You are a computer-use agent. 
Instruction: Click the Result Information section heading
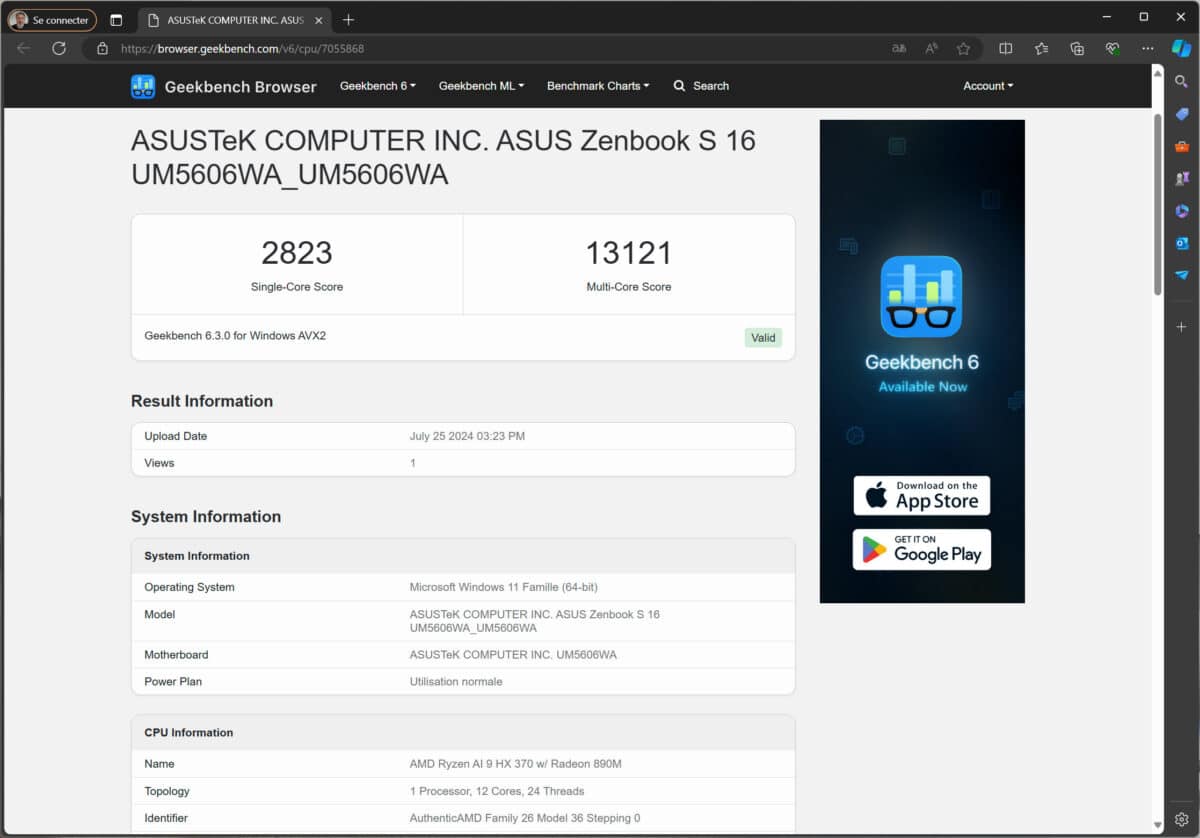(202, 401)
